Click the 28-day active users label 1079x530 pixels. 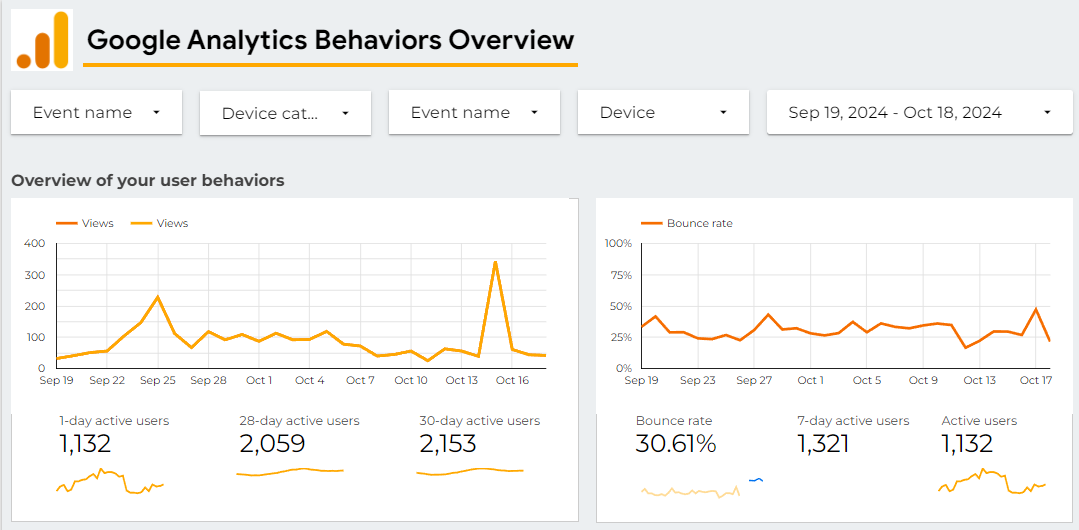[x=299, y=421]
